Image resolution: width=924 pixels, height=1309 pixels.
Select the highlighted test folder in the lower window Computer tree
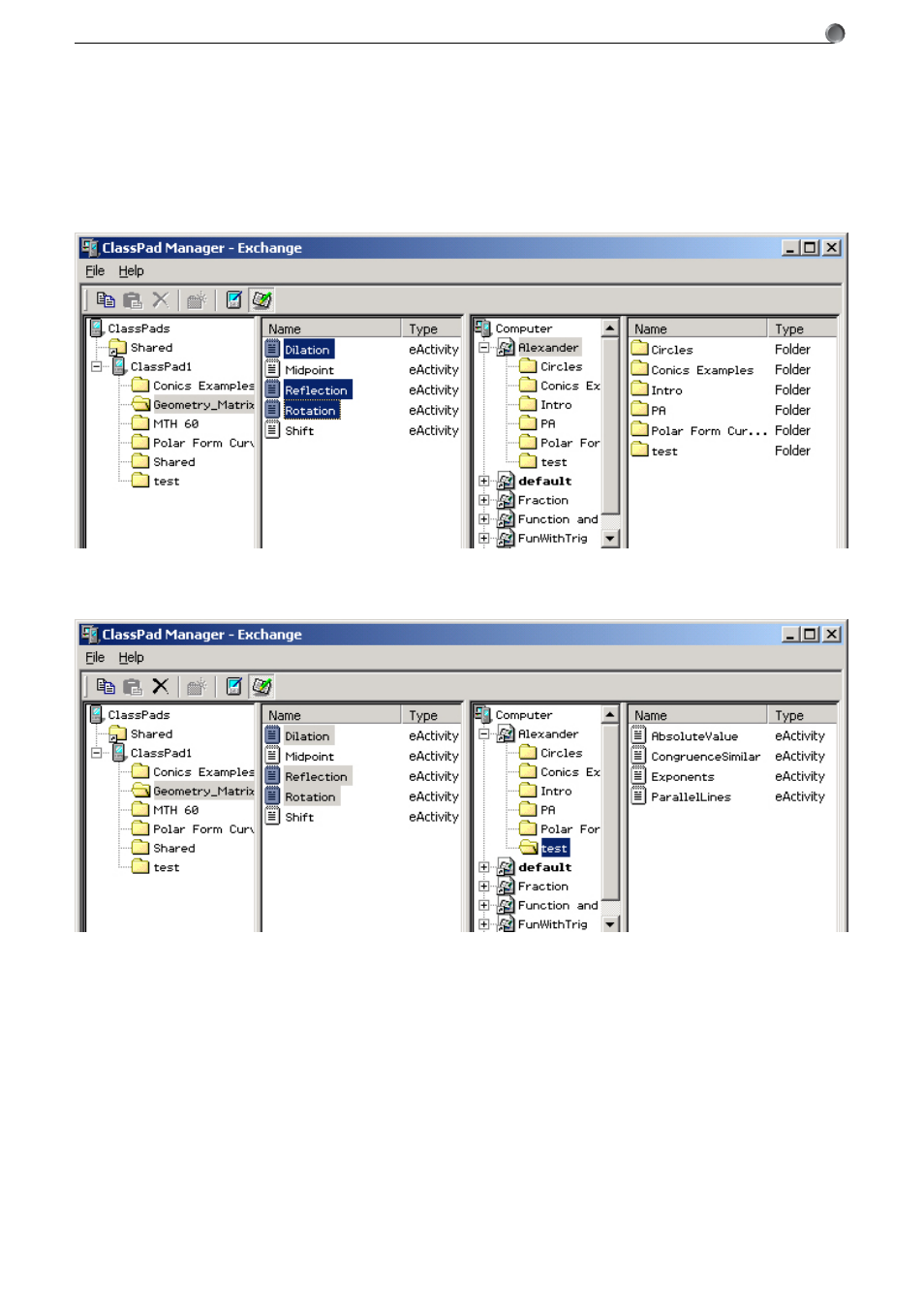pyautogui.click(x=554, y=848)
